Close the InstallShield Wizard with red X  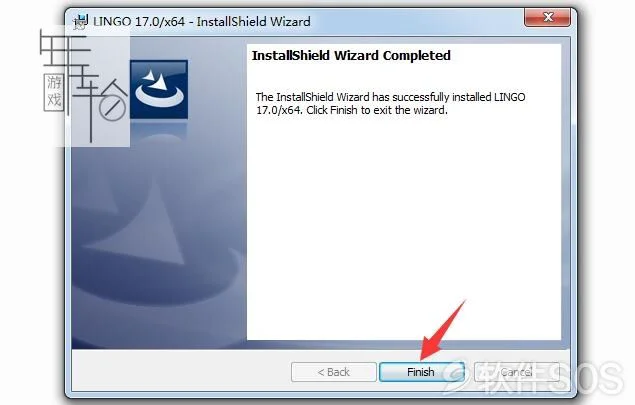pos(548,17)
